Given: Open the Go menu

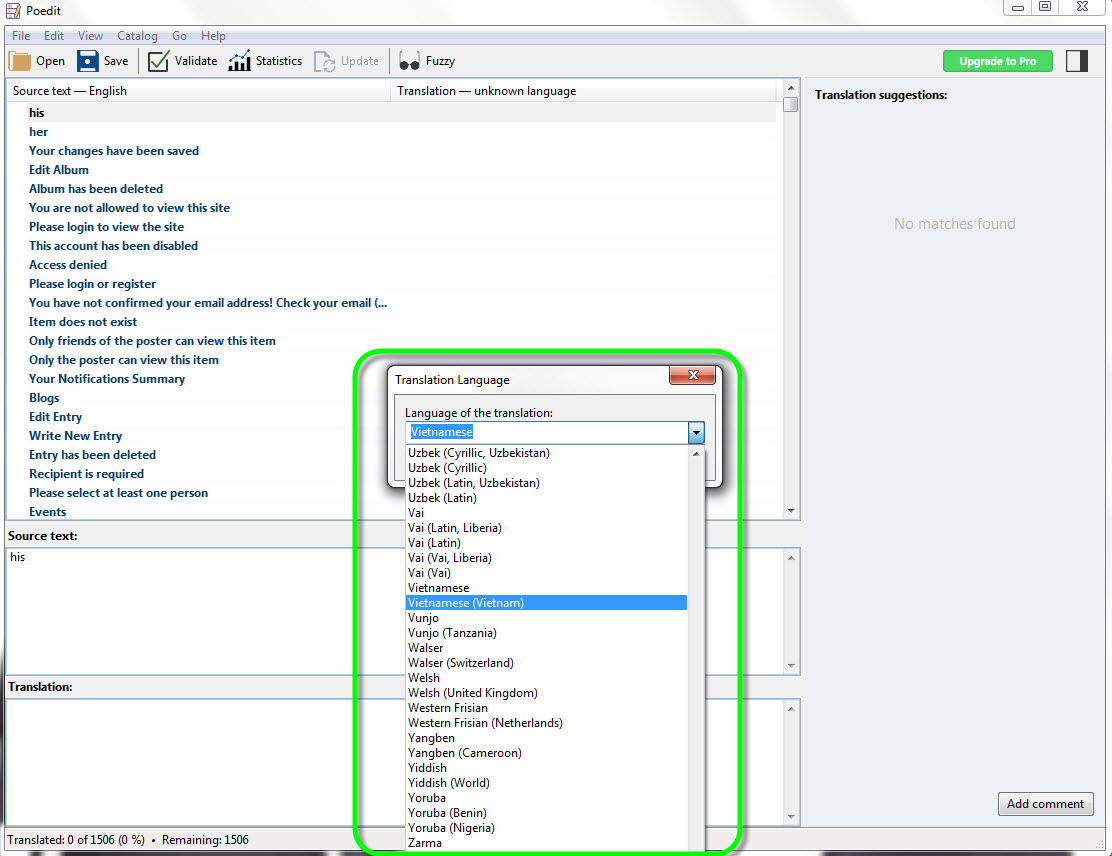Looking at the screenshot, I should click(179, 36).
